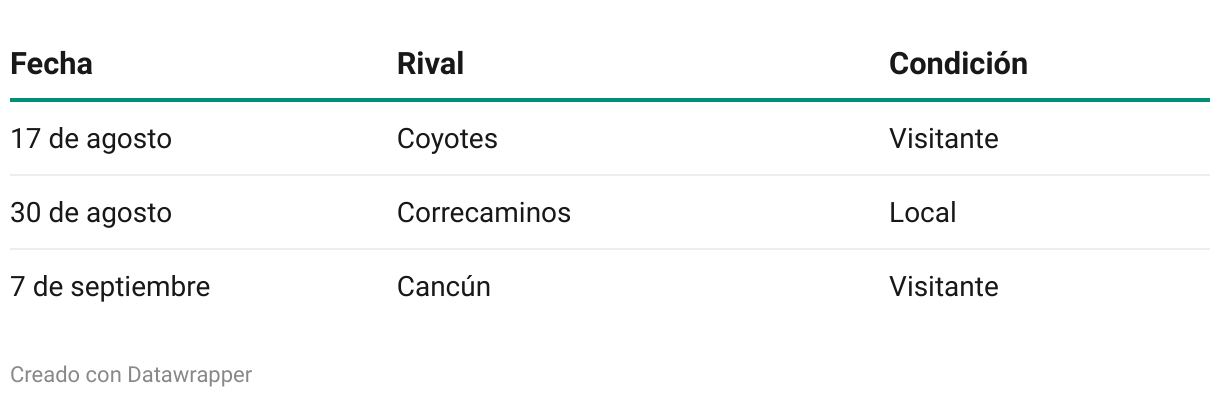Click Visitante in the Cancún row
Viewport: 1220px width, 398px height.
coord(943,287)
